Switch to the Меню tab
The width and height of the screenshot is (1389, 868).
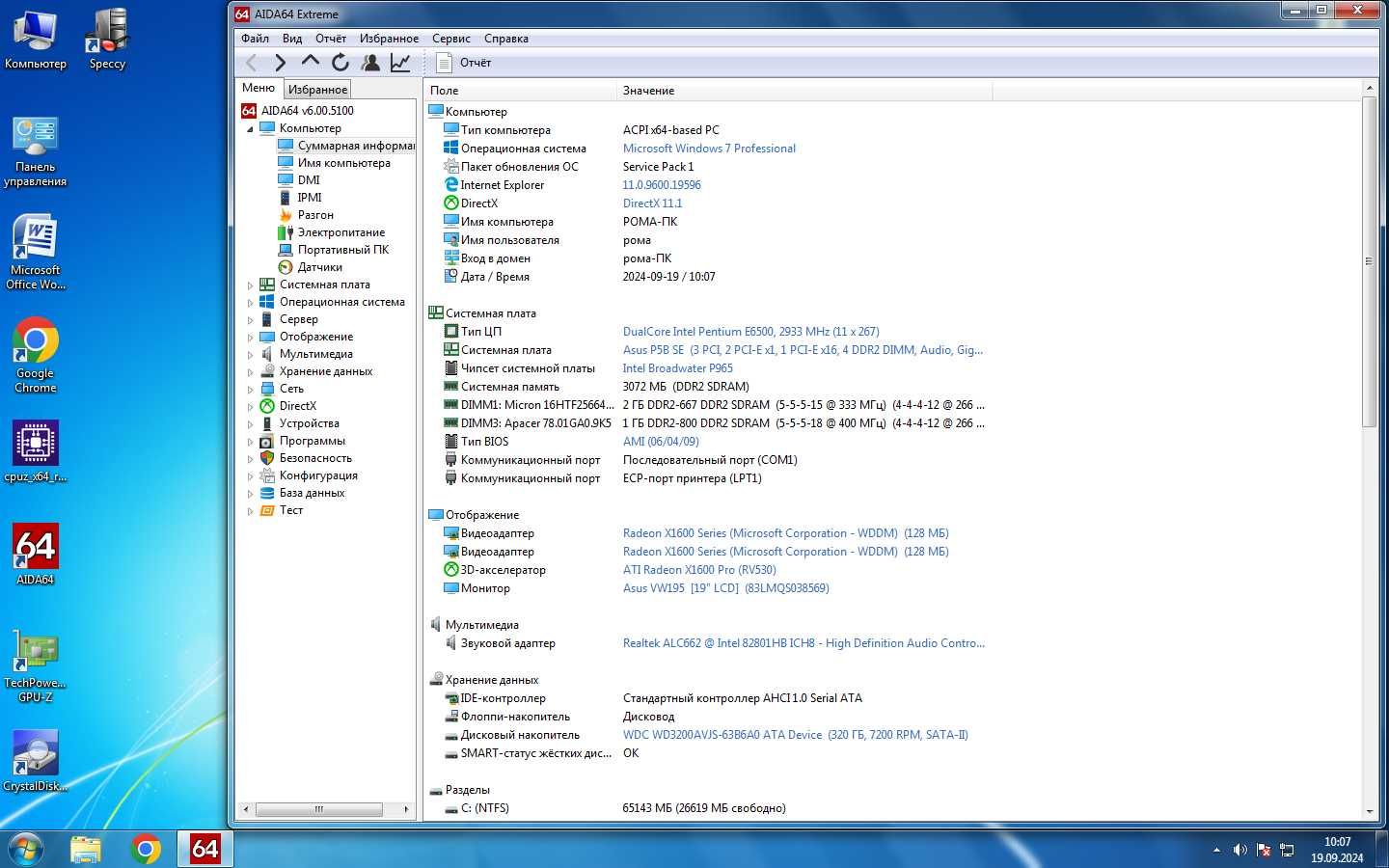(259, 88)
